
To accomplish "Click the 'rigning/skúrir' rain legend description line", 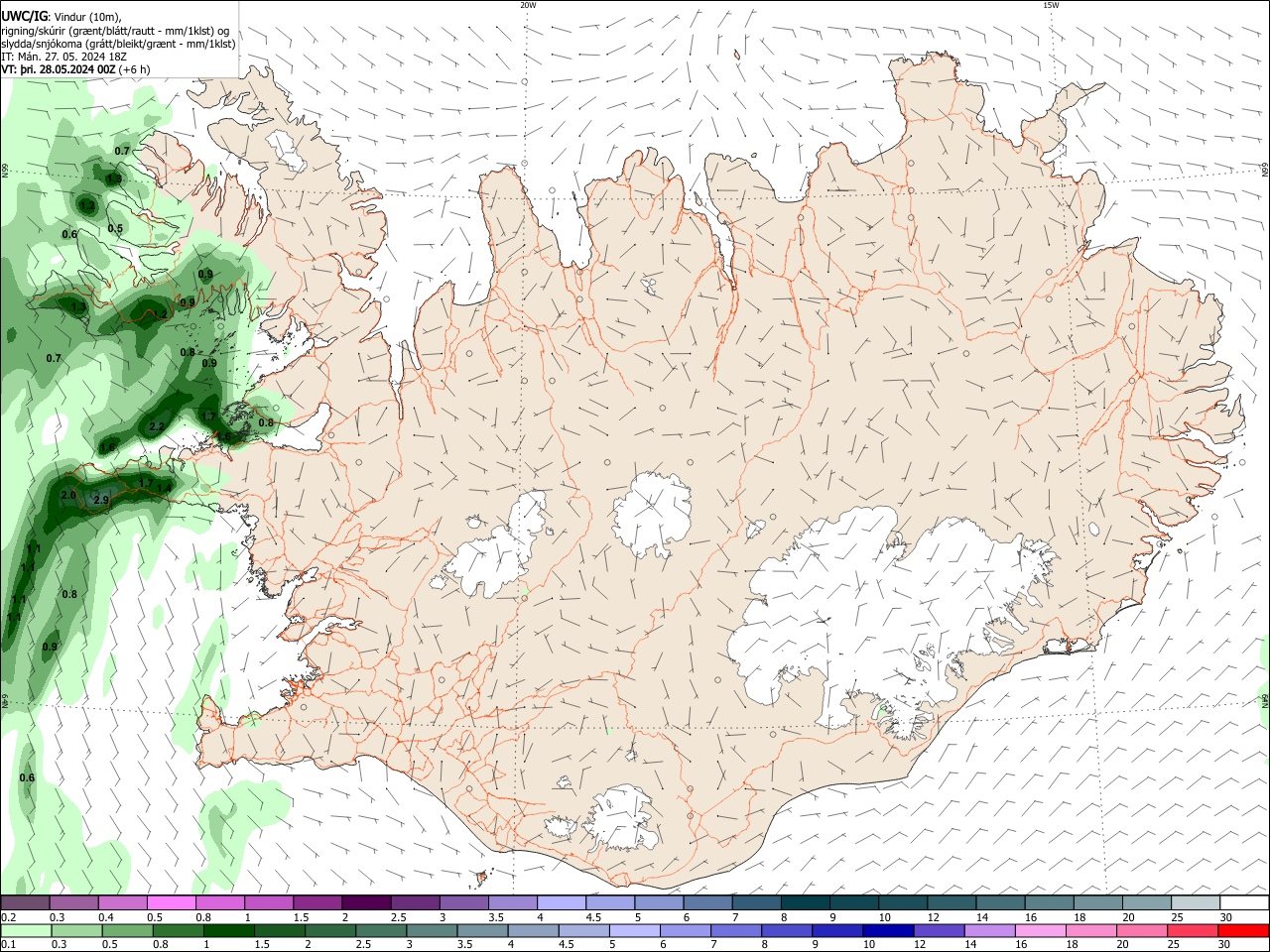I will 115,31.
